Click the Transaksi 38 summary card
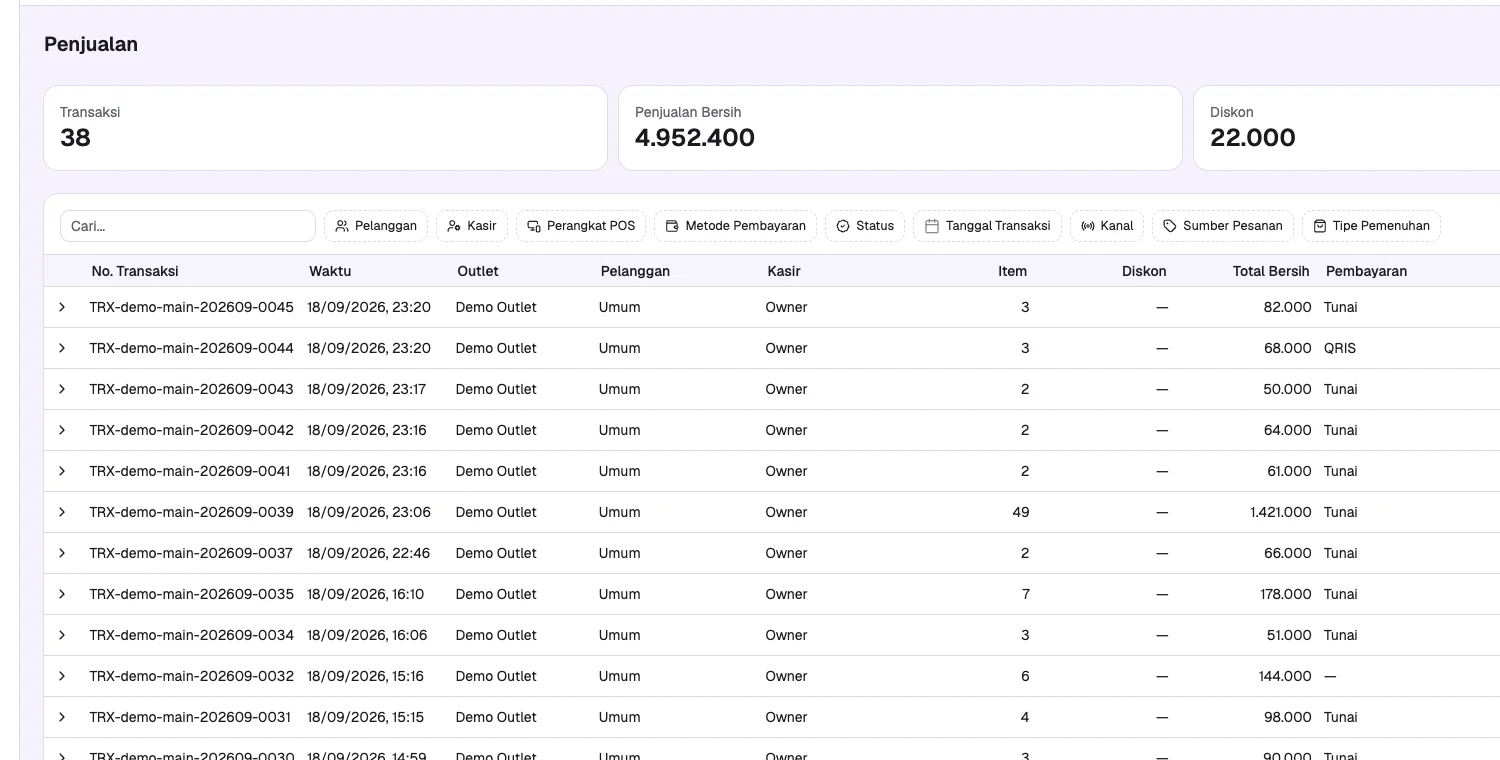Screen dimensions: 1500x760 pyautogui.click(x=325, y=128)
